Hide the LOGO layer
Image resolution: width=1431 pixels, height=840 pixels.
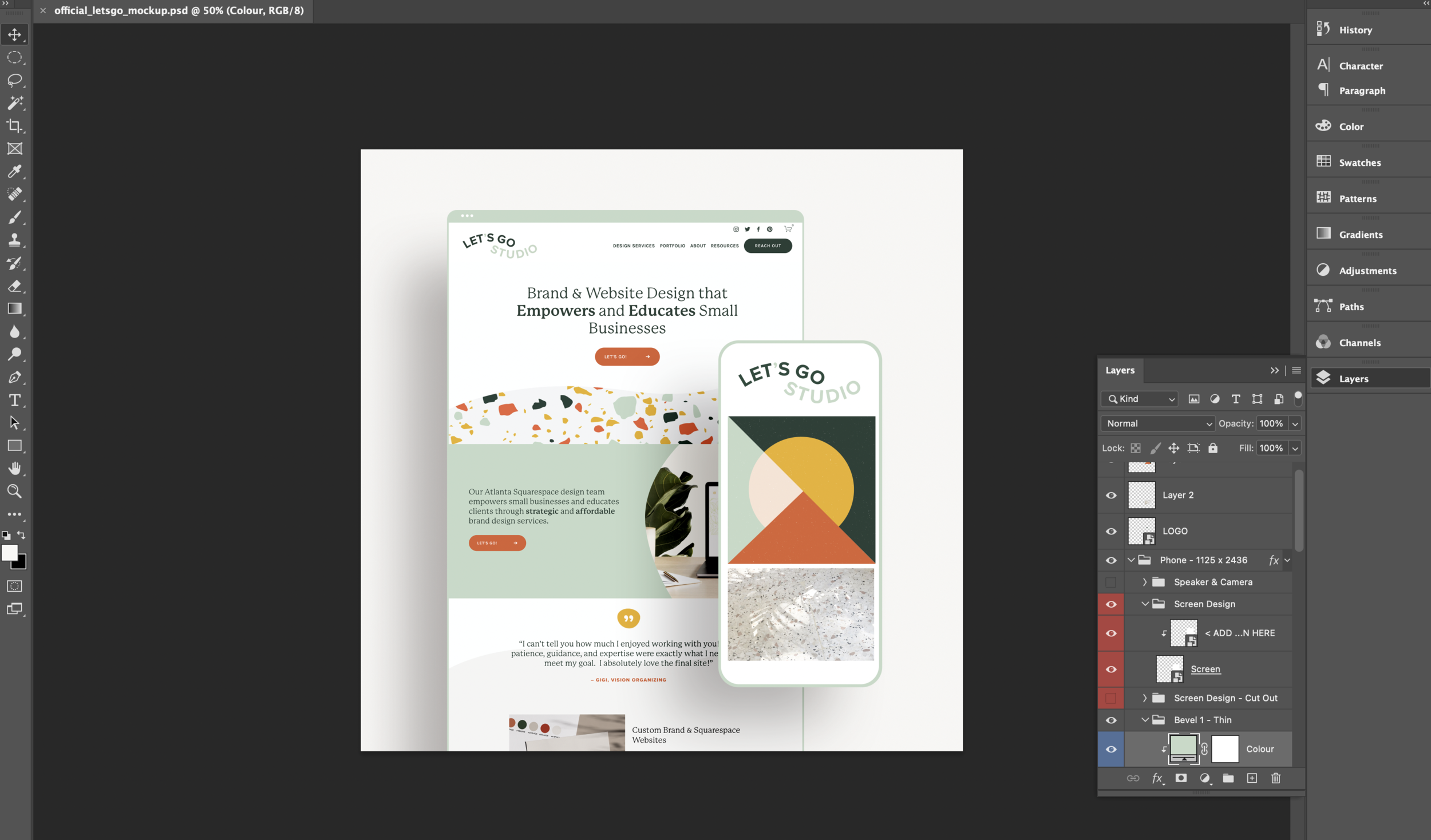point(1111,531)
